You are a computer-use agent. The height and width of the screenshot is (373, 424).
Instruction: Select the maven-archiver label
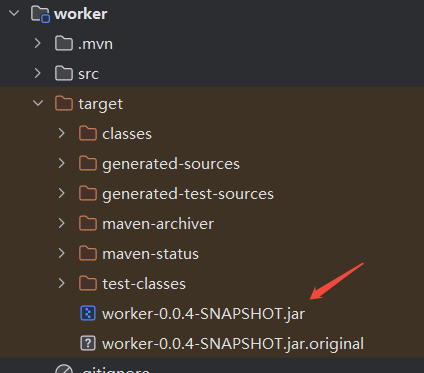(x=158, y=224)
